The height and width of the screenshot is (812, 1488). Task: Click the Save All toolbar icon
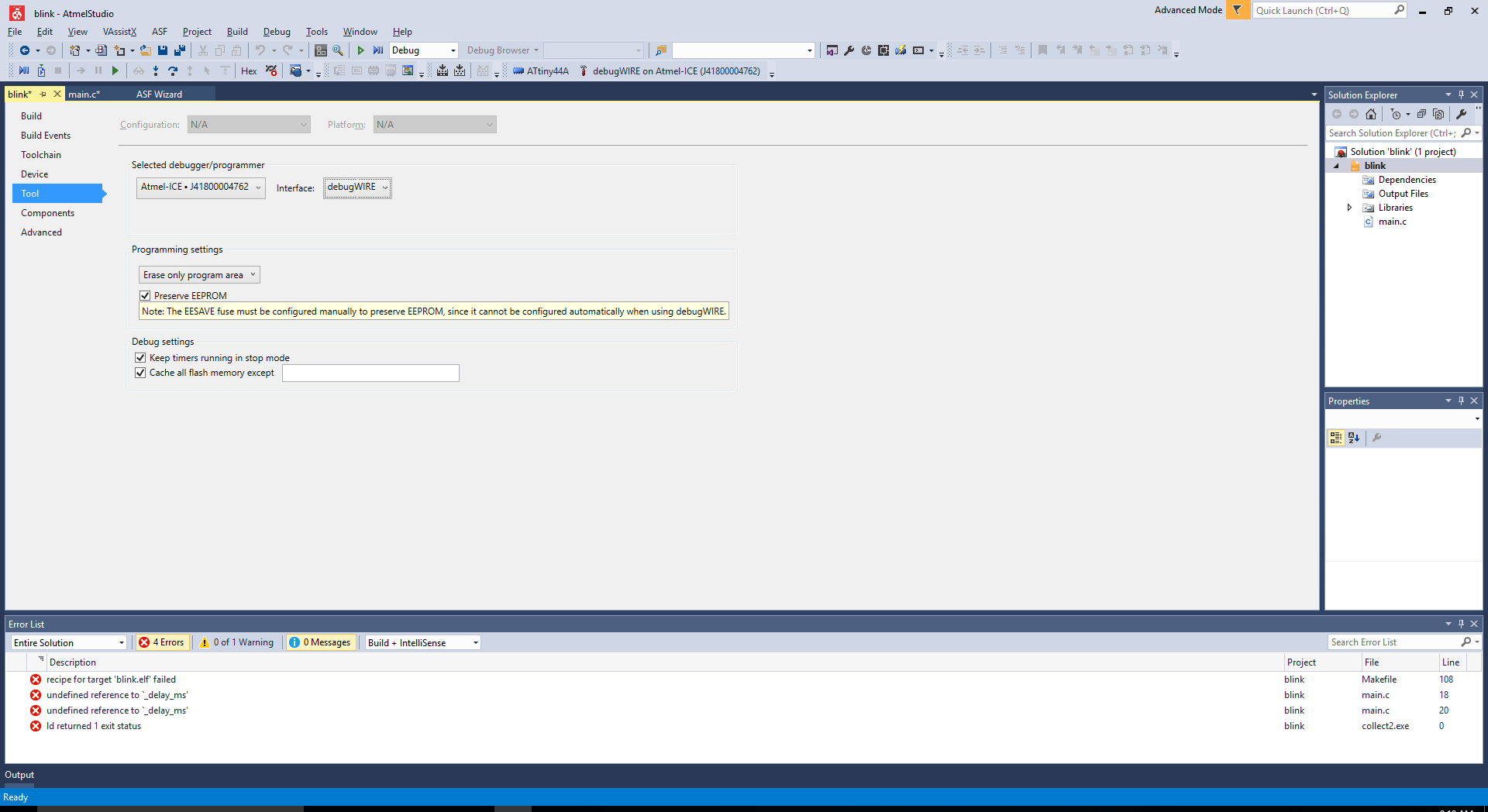pos(180,50)
